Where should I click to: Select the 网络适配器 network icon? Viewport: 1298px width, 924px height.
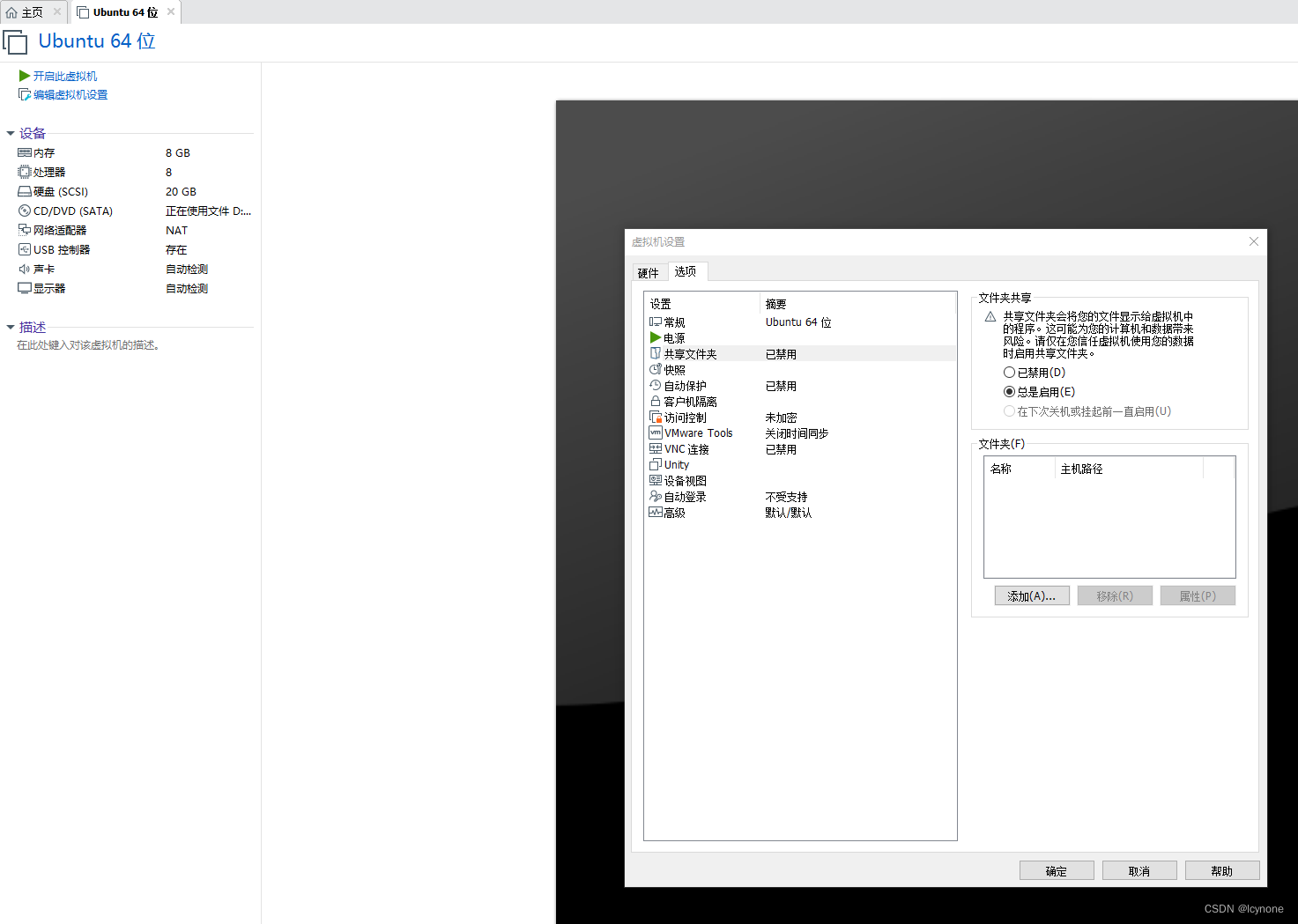pos(25,230)
